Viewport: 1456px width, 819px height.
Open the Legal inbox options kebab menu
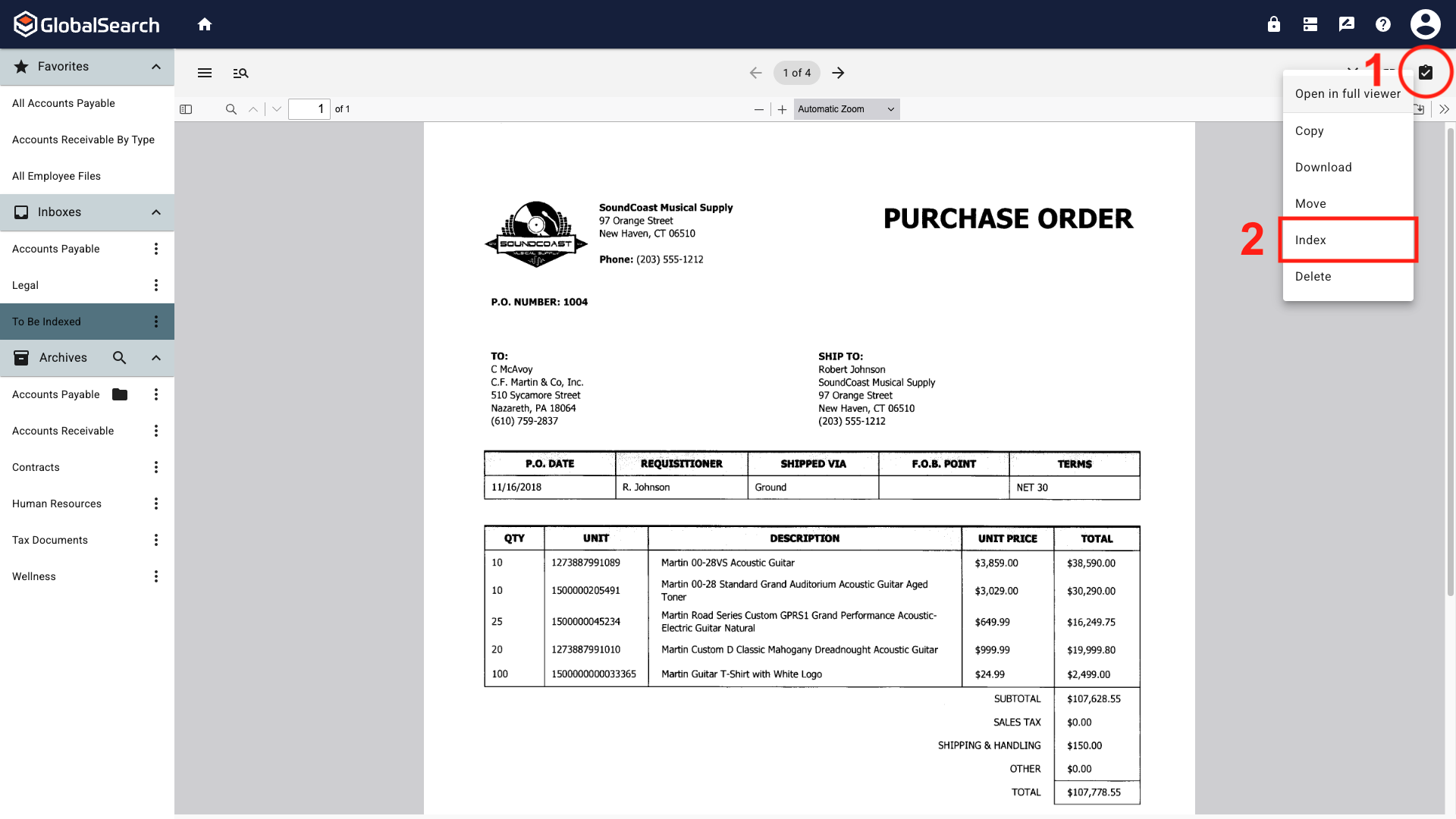(155, 284)
